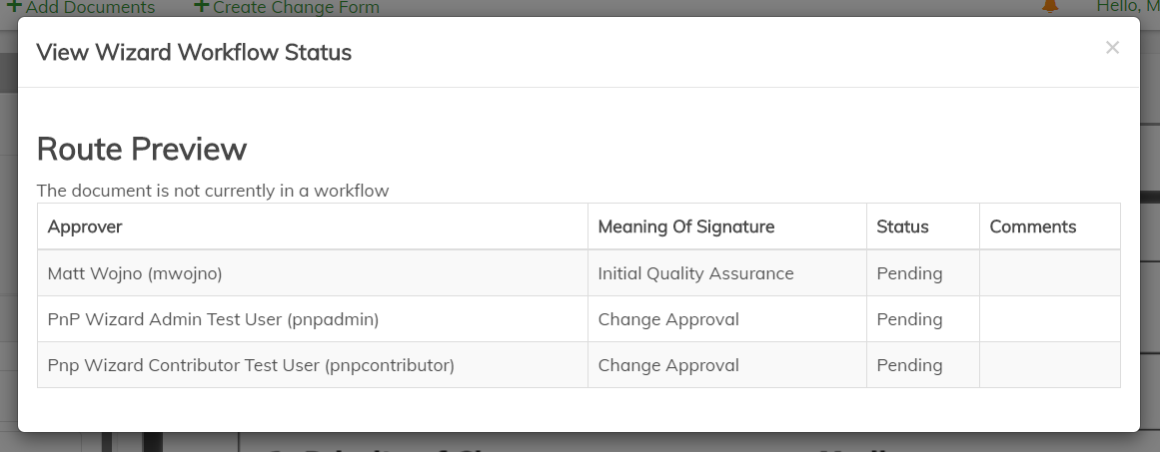Viewport: 1160px width, 452px height.
Task: Open the notifications bell icon
Action: (x=1050, y=6)
